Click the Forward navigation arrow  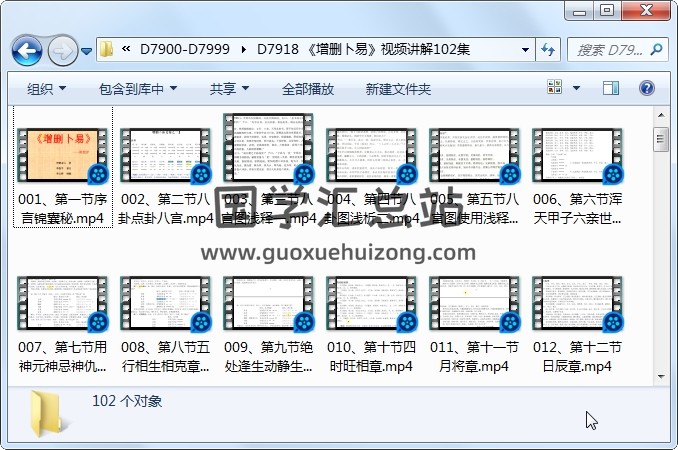(x=62, y=50)
